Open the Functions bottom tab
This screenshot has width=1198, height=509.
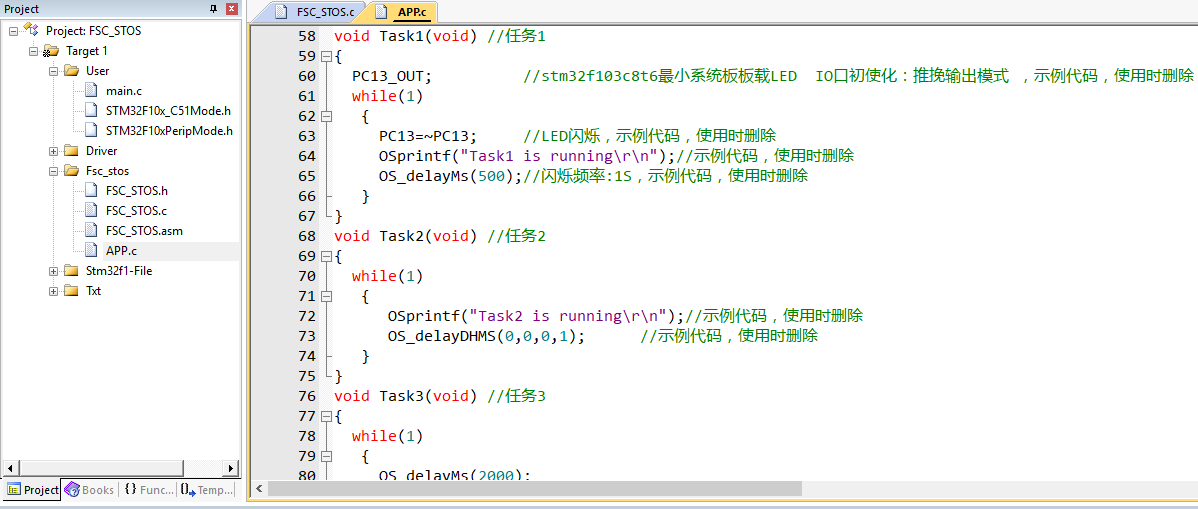[149, 490]
